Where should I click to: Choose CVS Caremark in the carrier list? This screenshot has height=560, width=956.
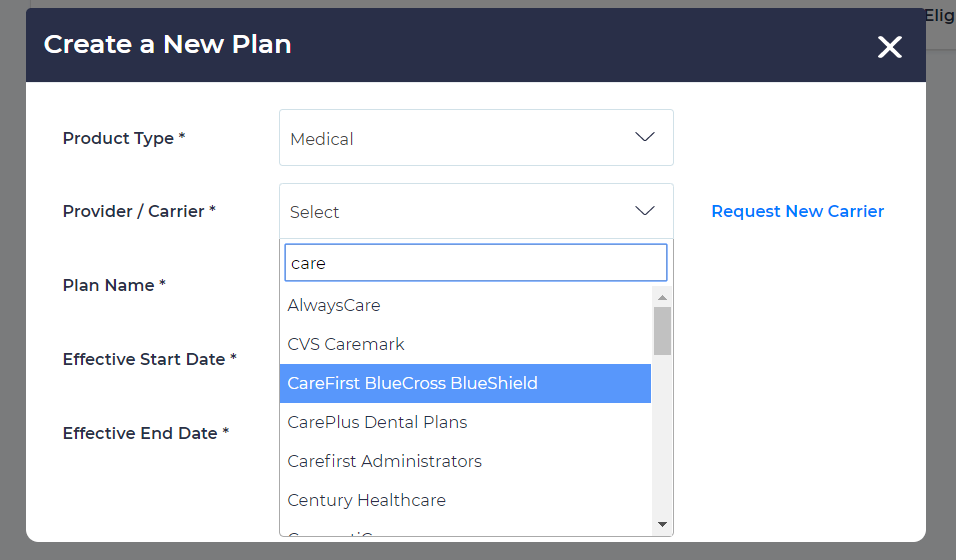346,344
